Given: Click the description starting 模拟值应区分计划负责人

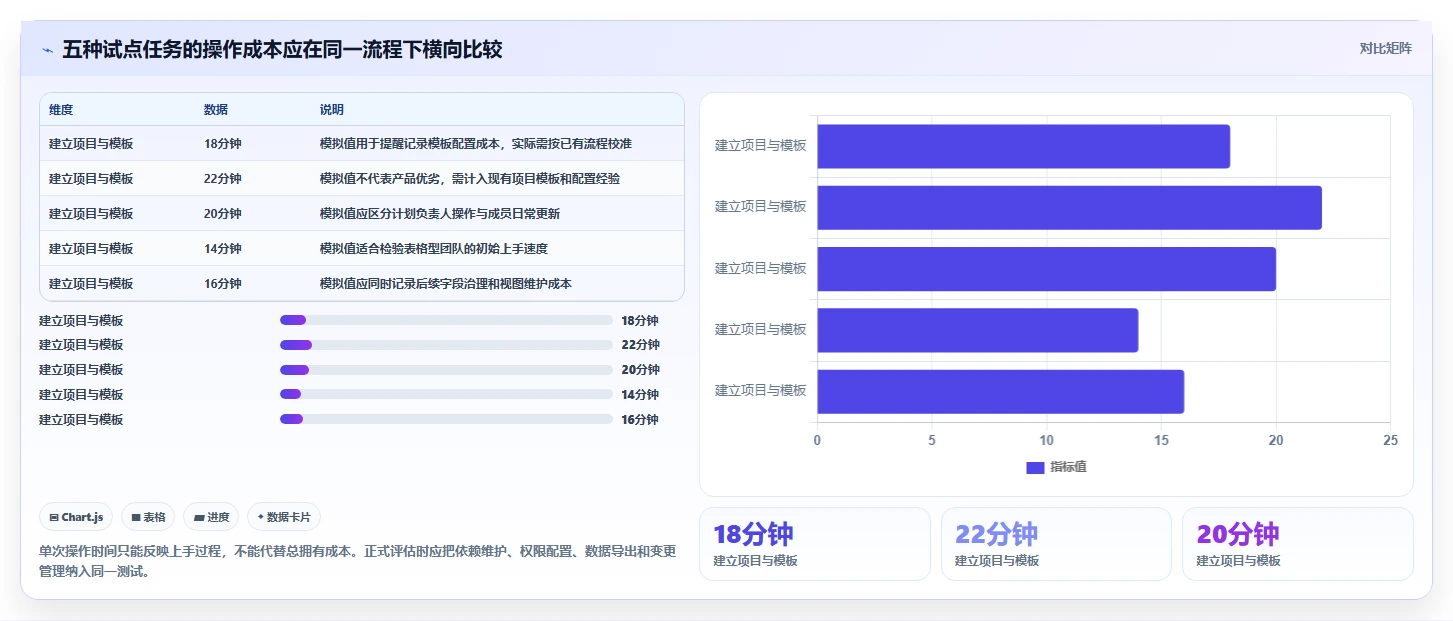Looking at the screenshot, I should (x=440, y=214).
